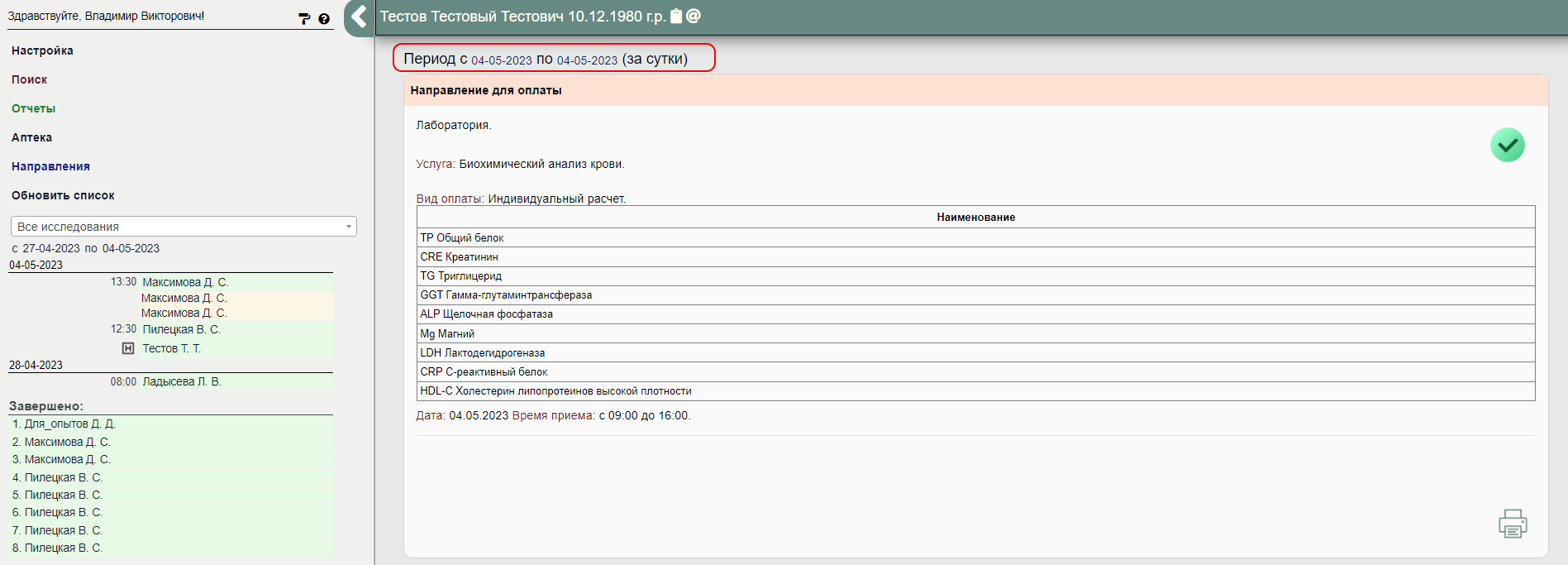Open the 'Все исследования' dropdown

[183, 227]
